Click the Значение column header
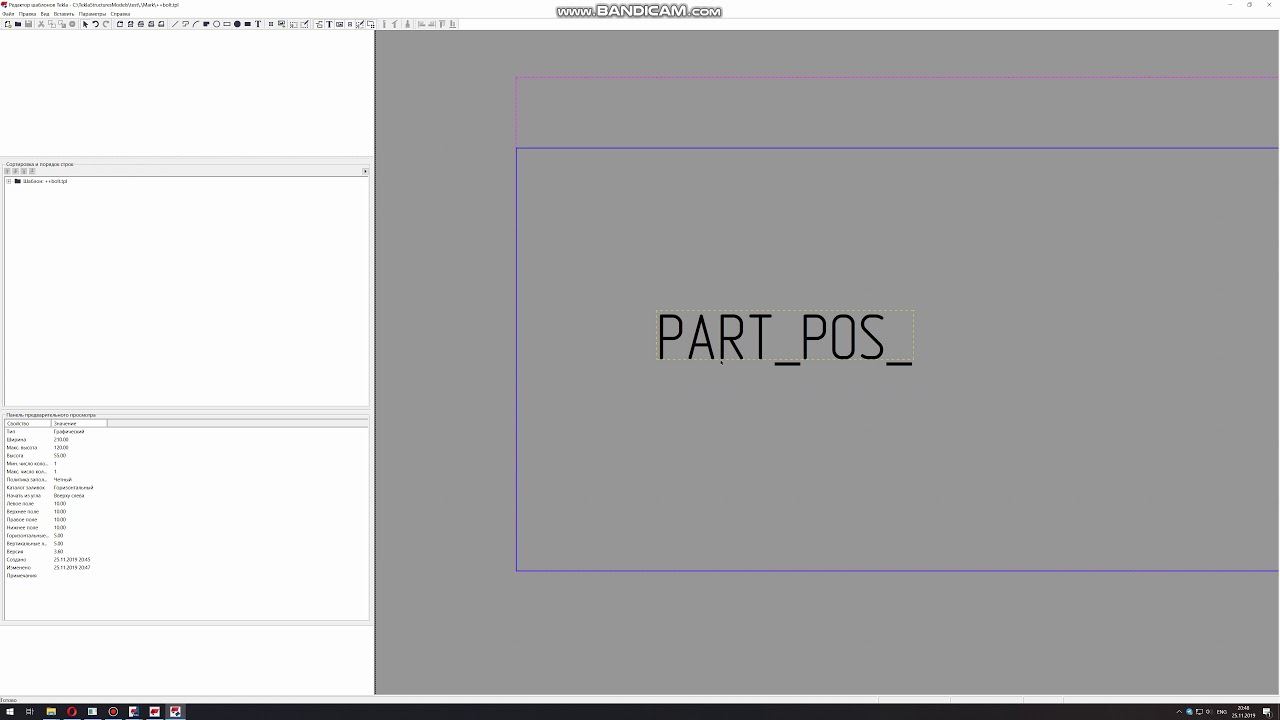This screenshot has height=720, width=1280. coord(79,423)
